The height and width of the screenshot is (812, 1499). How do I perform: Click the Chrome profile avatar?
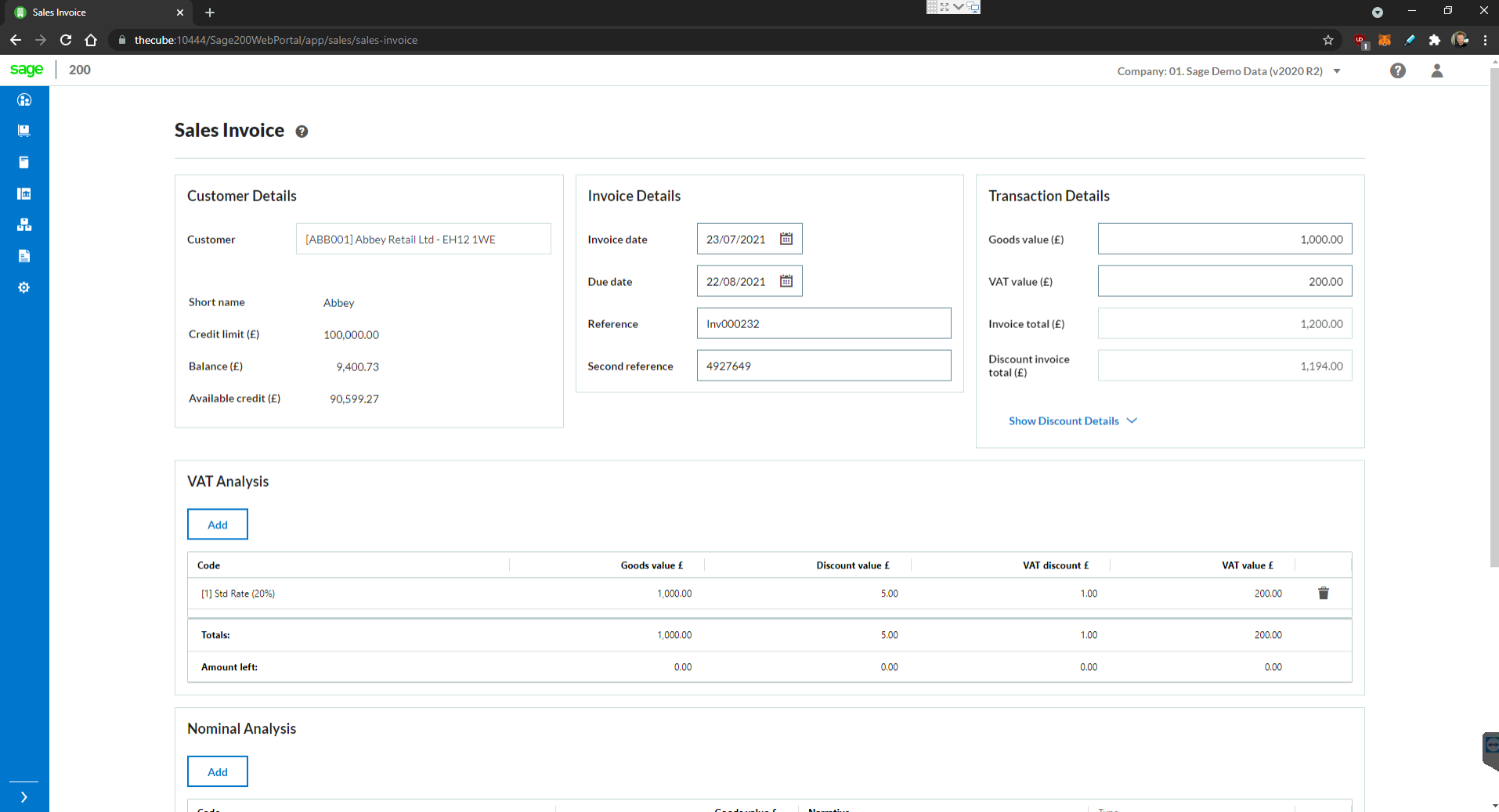(x=1460, y=40)
